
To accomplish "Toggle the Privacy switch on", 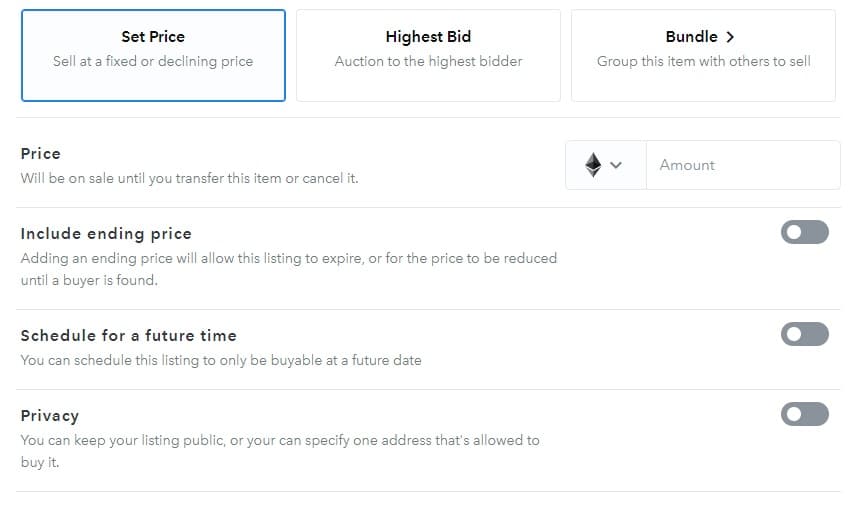I will [804, 414].
